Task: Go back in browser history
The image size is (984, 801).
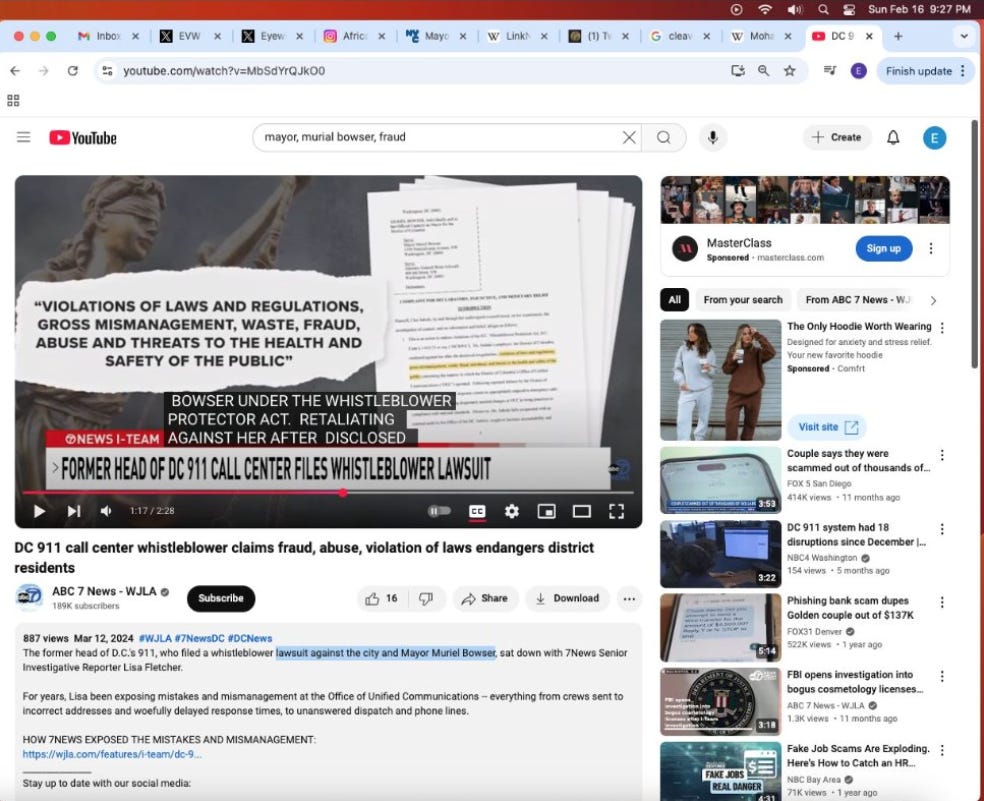Action: (x=15, y=71)
